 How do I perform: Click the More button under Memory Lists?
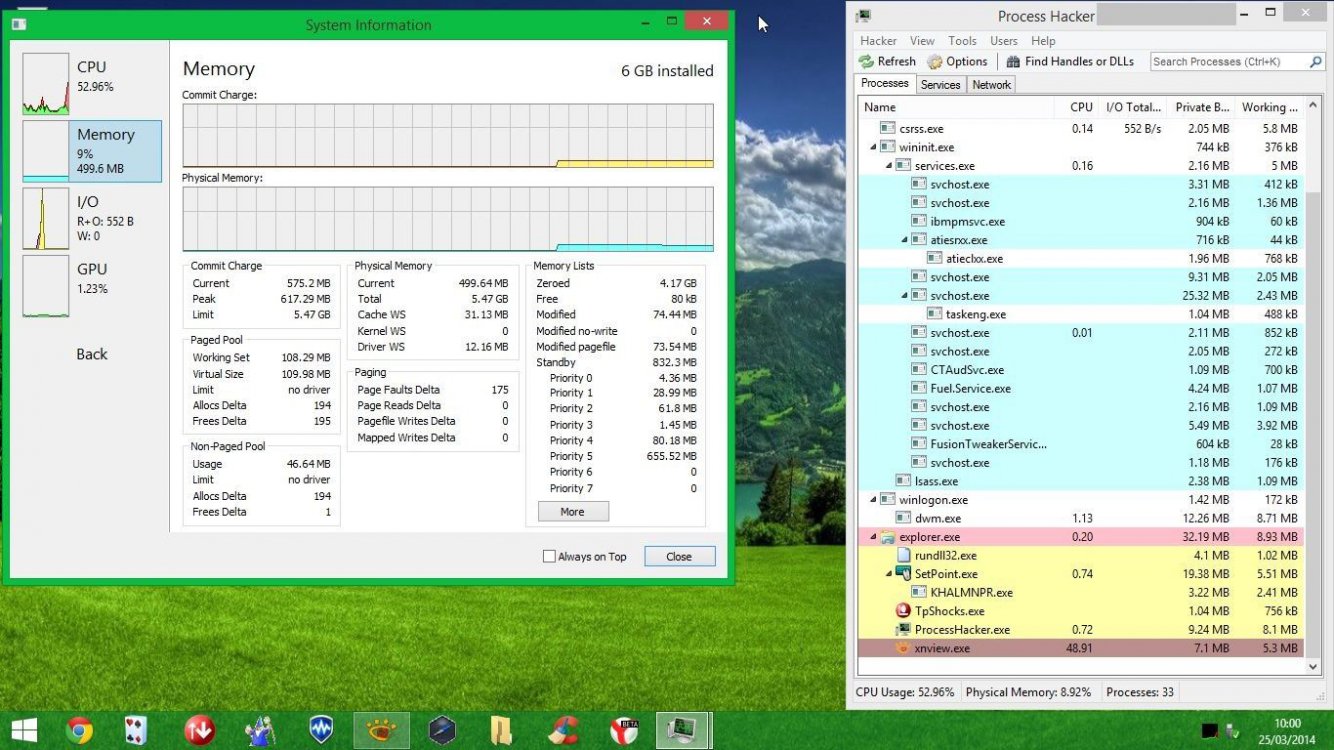[x=572, y=511]
